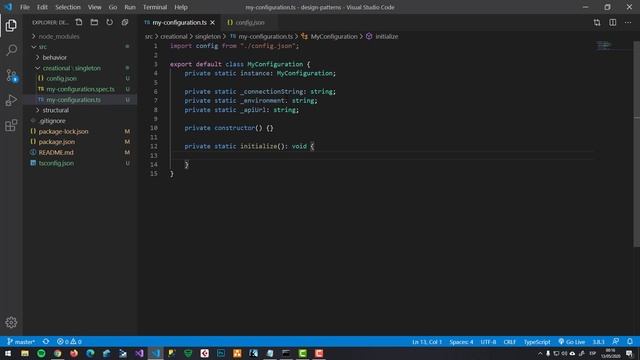
Task: Open the Selection menu
Action: click(68, 7)
